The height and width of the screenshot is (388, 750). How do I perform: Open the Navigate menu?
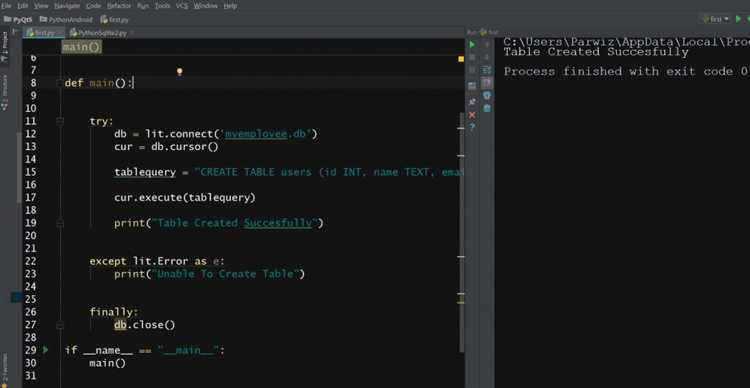point(67,6)
